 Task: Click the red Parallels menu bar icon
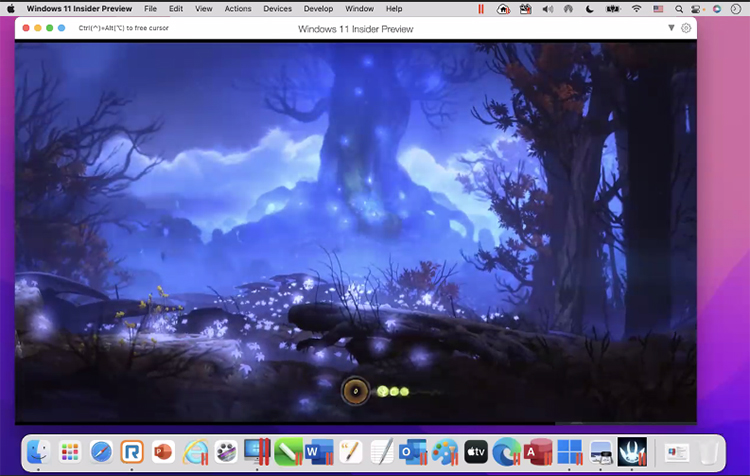pyautogui.click(x=481, y=9)
